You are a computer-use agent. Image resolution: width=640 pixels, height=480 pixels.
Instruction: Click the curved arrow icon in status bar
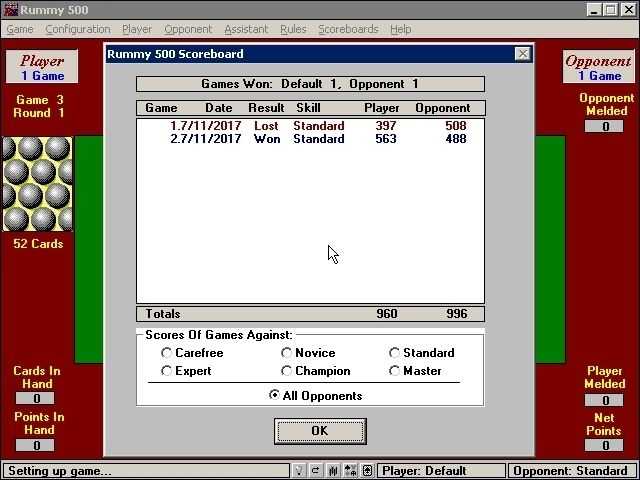tap(316, 471)
